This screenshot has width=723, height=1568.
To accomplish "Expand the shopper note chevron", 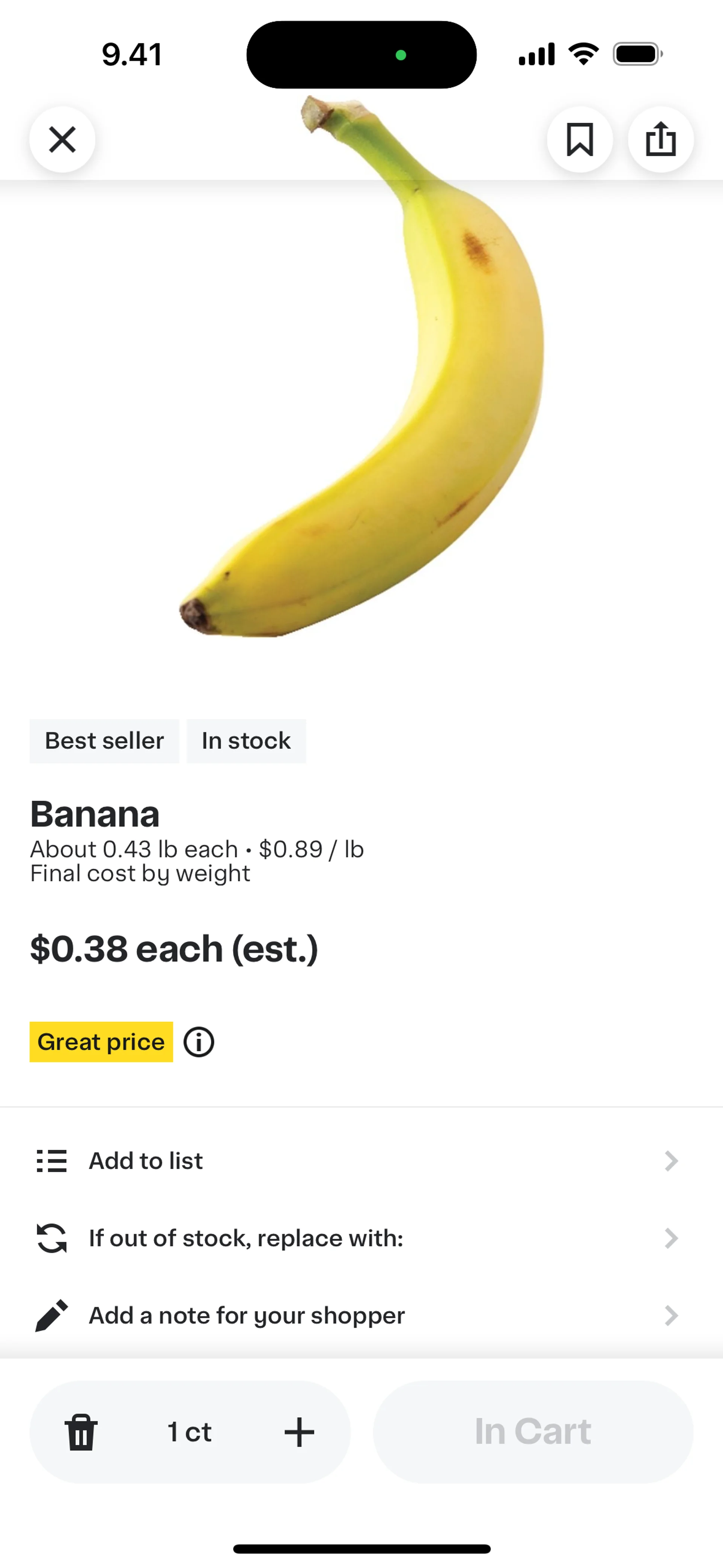I will click(x=671, y=1315).
